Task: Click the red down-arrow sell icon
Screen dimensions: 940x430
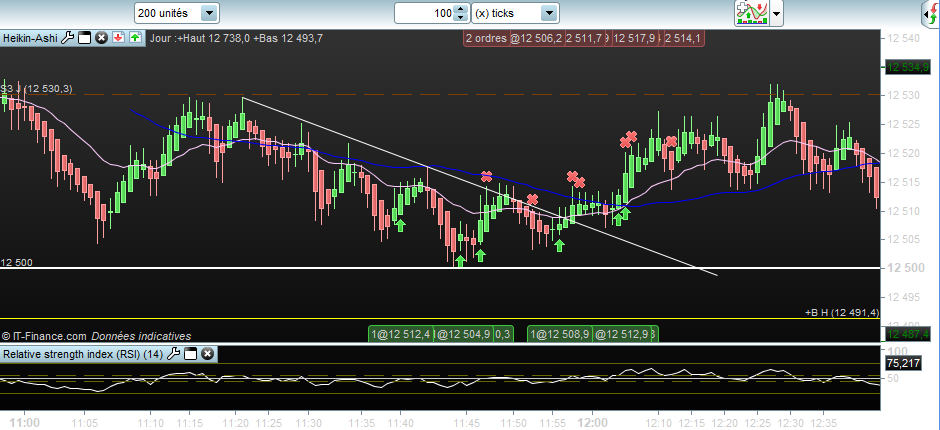Action: pyautogui.click(x=119, y=38)
